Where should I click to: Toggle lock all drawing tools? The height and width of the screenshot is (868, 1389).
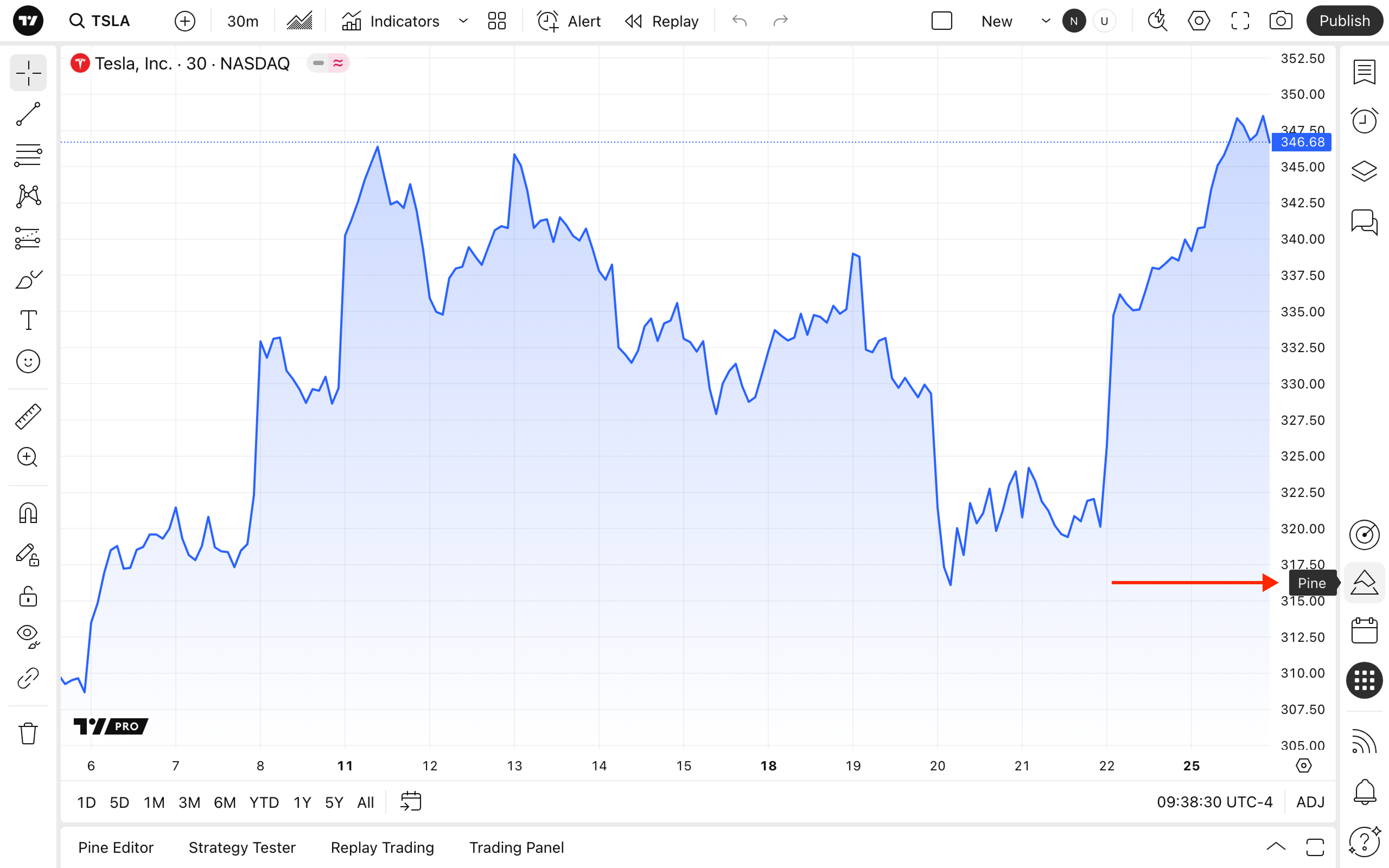pos(27,597)
